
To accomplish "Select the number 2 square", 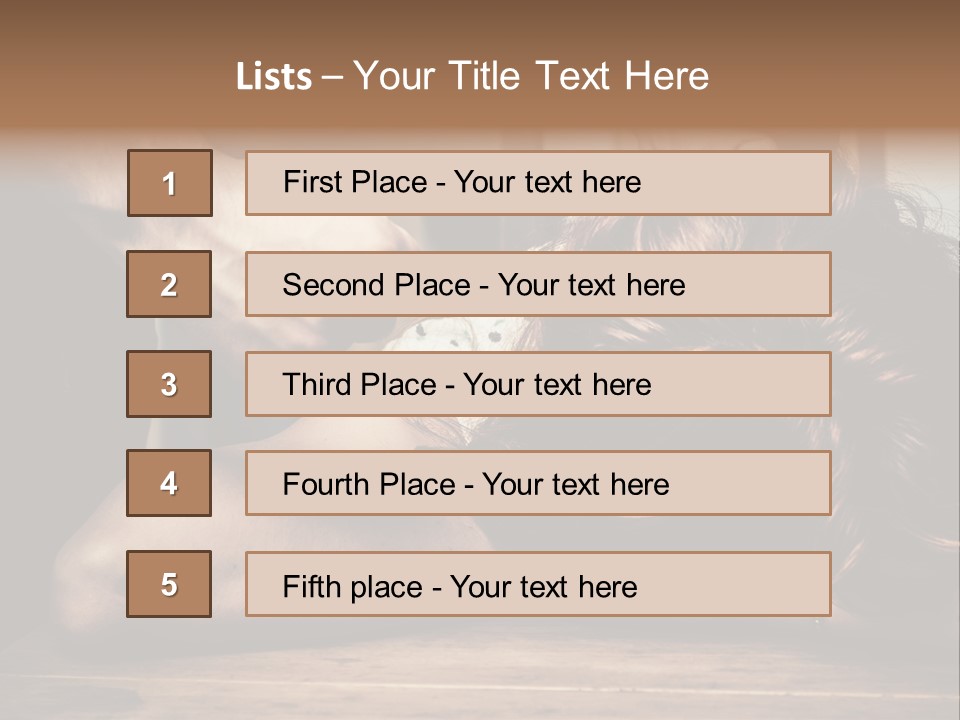I will pos(169,284).
